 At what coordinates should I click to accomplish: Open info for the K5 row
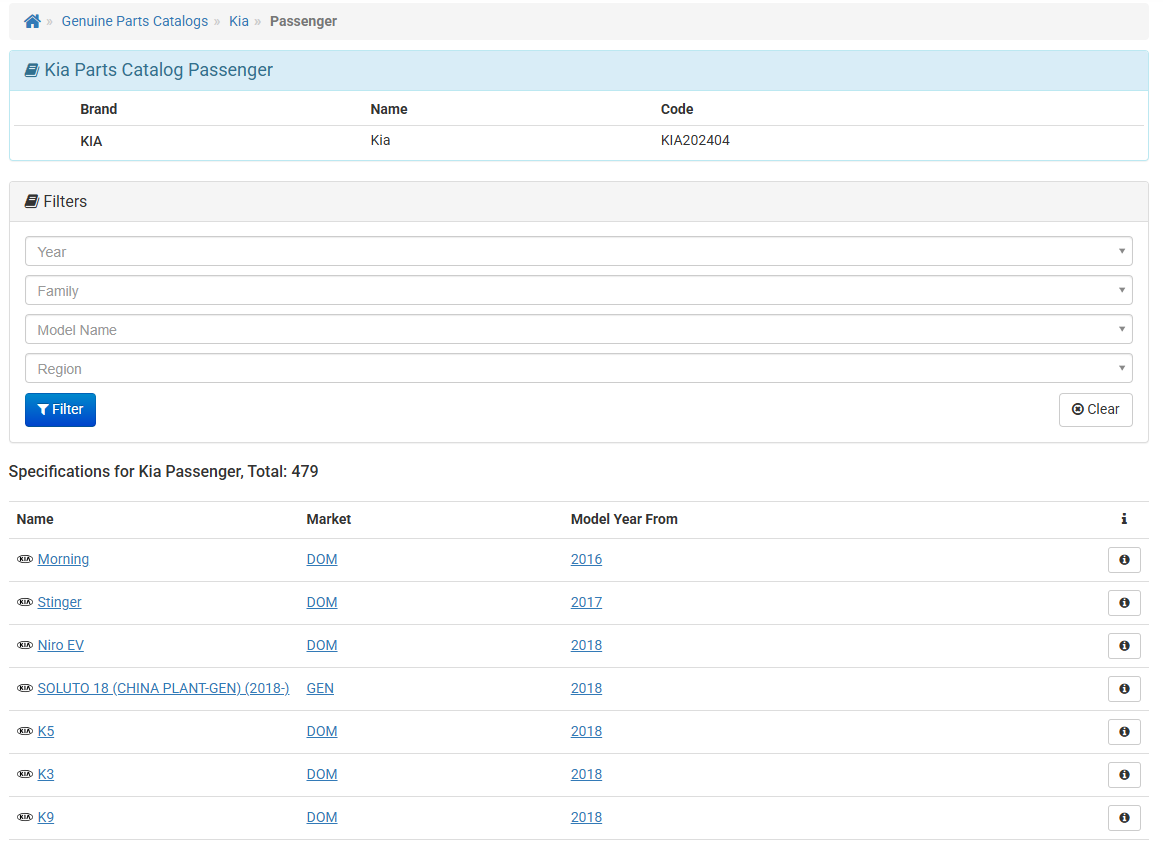tap(1124, 732)
